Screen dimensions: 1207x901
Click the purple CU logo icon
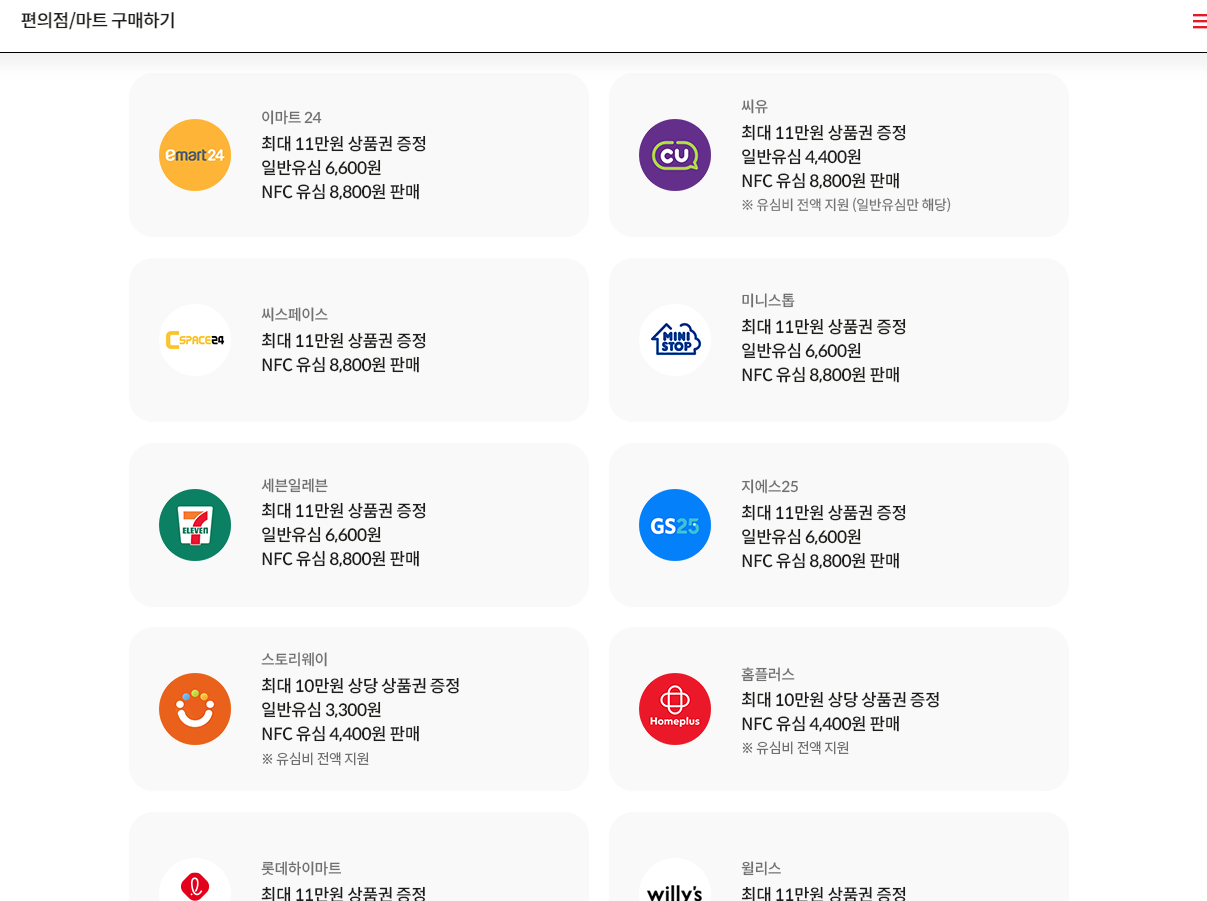[675, 155]
